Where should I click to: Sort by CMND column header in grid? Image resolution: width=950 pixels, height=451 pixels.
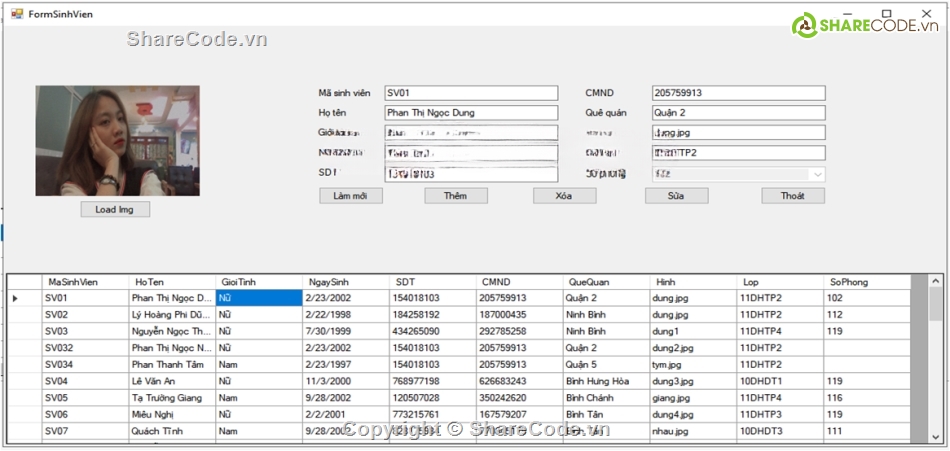point(519,282)
